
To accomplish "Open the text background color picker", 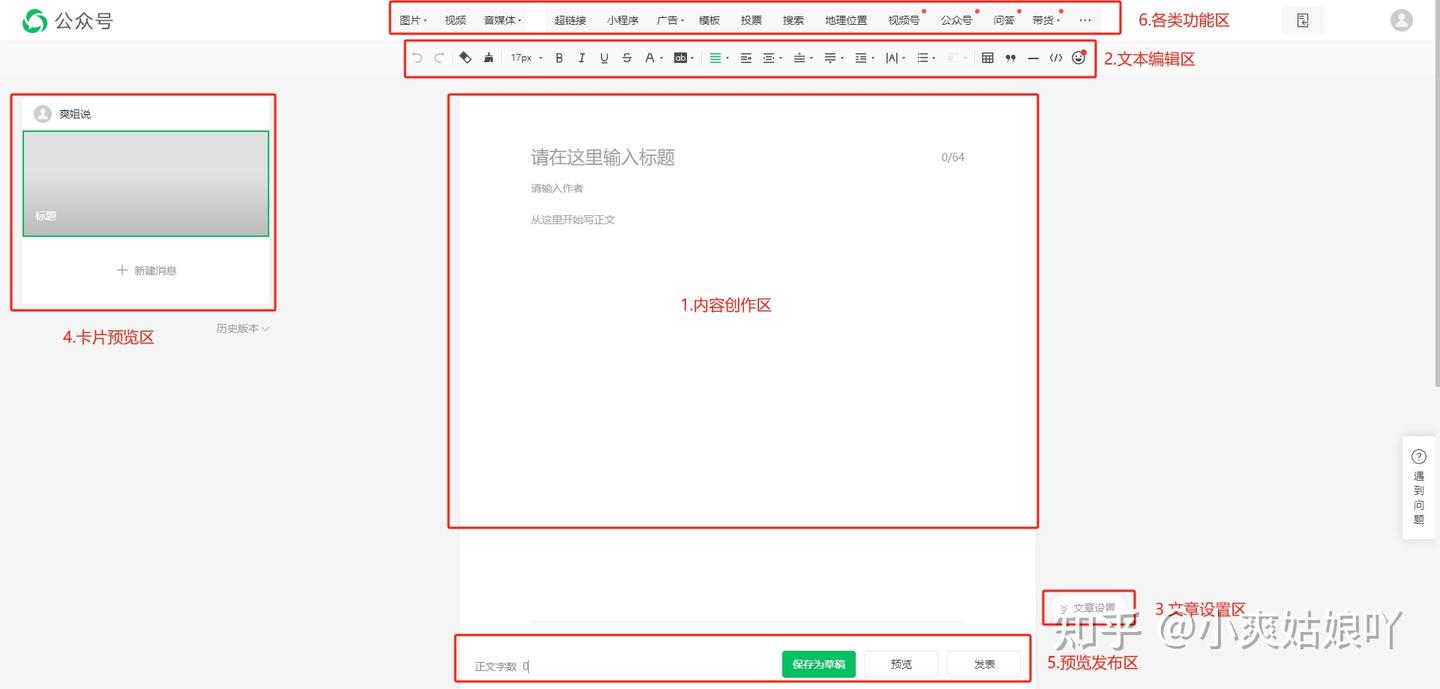I will tap(684, 58).
